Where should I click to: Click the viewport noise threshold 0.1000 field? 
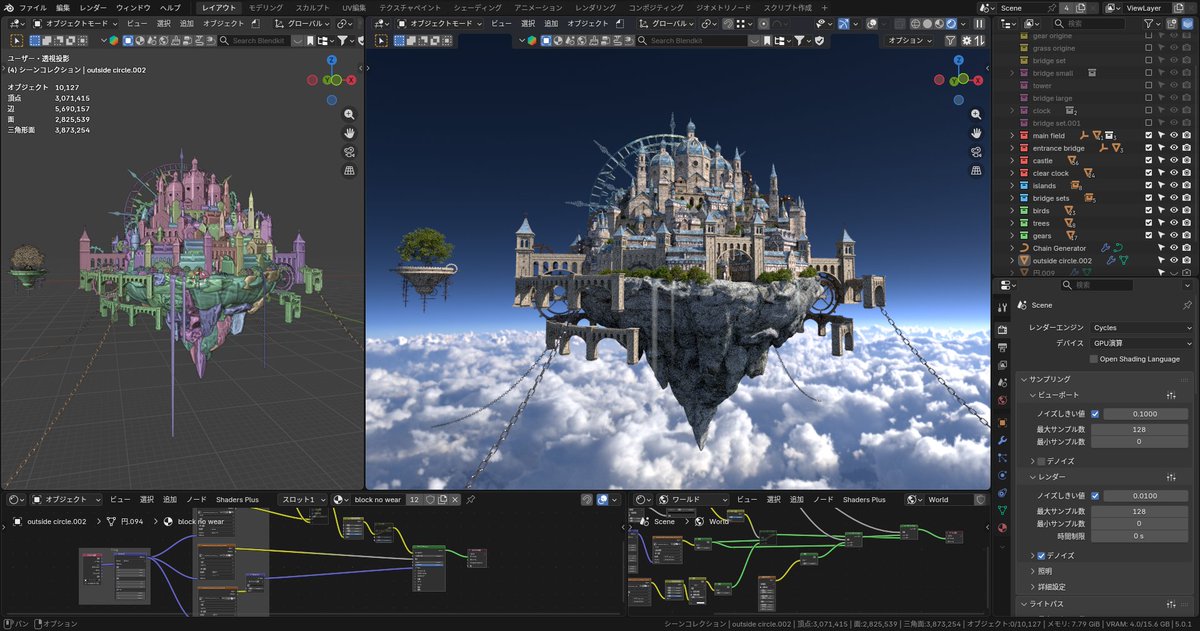tap(1146, 413)
